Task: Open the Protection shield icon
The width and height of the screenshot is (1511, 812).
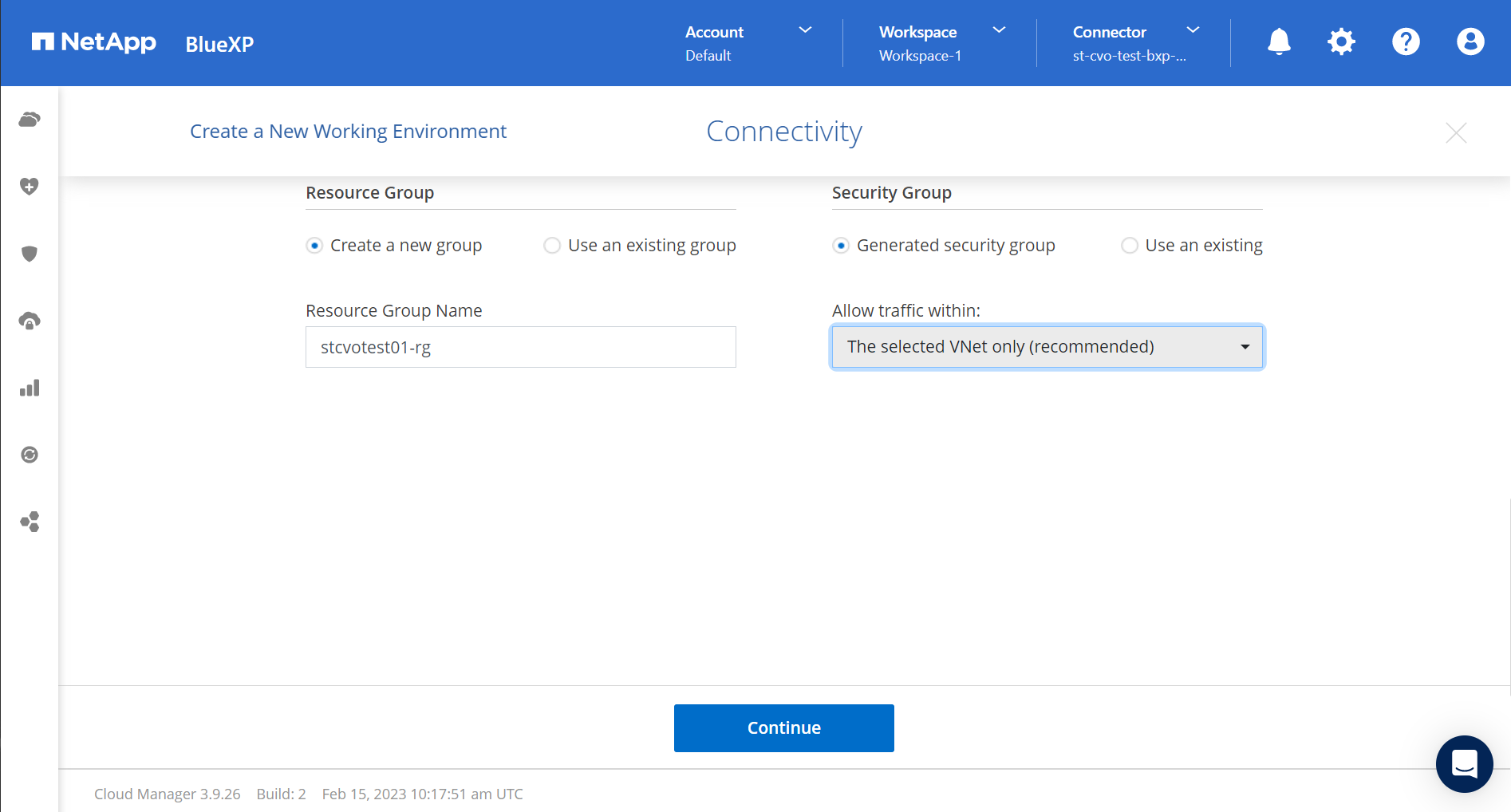Action: click(30, 254)
